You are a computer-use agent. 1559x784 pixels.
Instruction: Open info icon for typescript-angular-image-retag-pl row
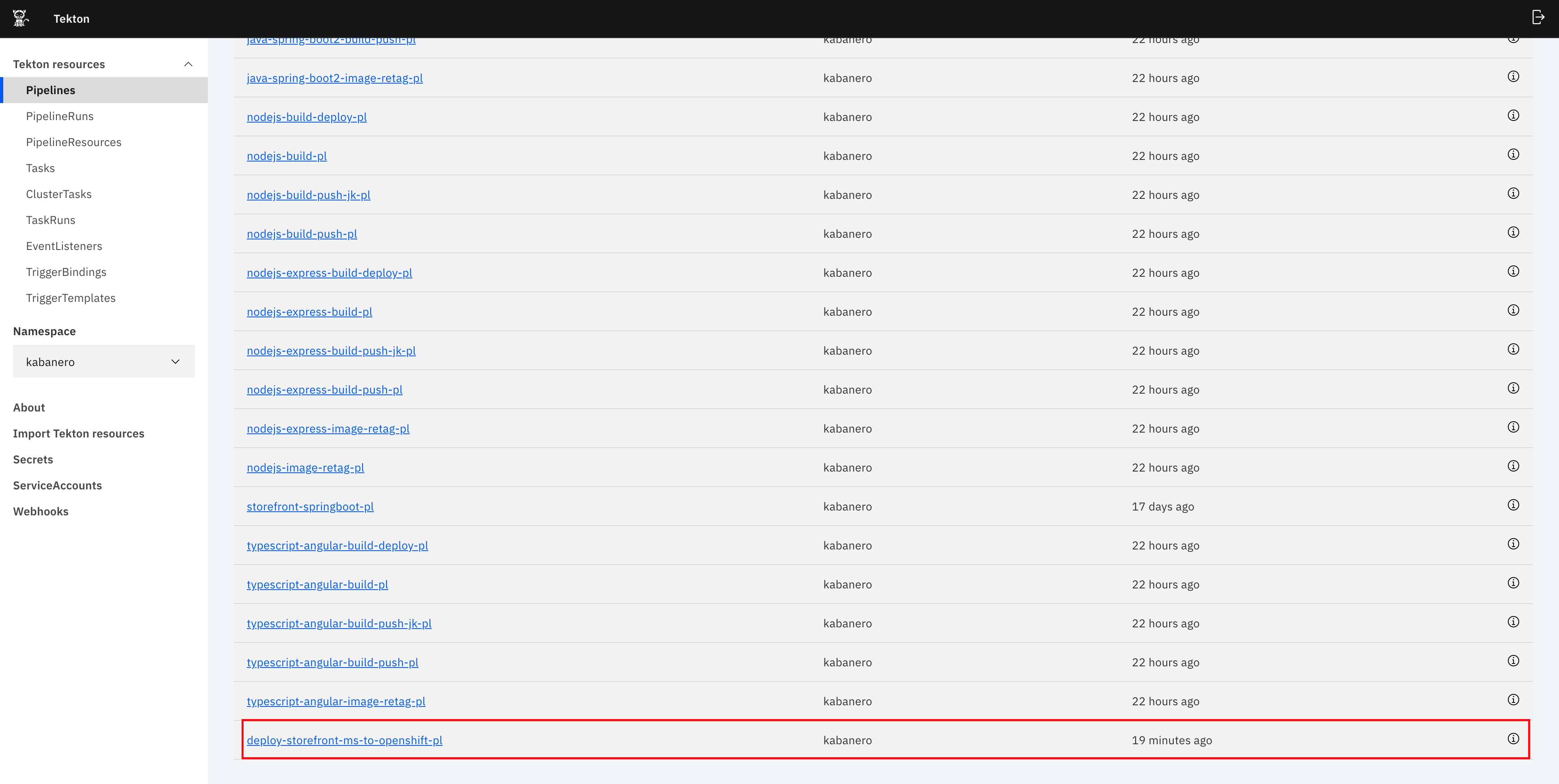pyautogui.click(x=1513, y=700)
